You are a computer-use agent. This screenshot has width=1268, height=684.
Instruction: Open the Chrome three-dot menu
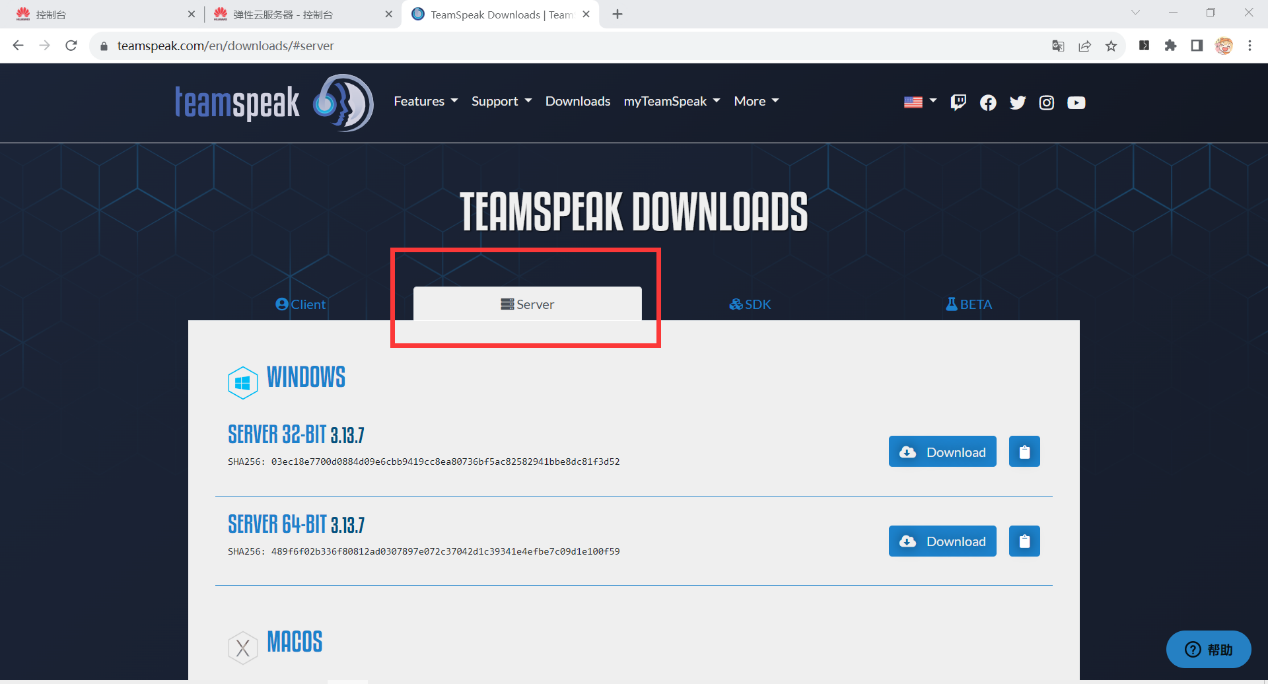tap(1250, 46)
